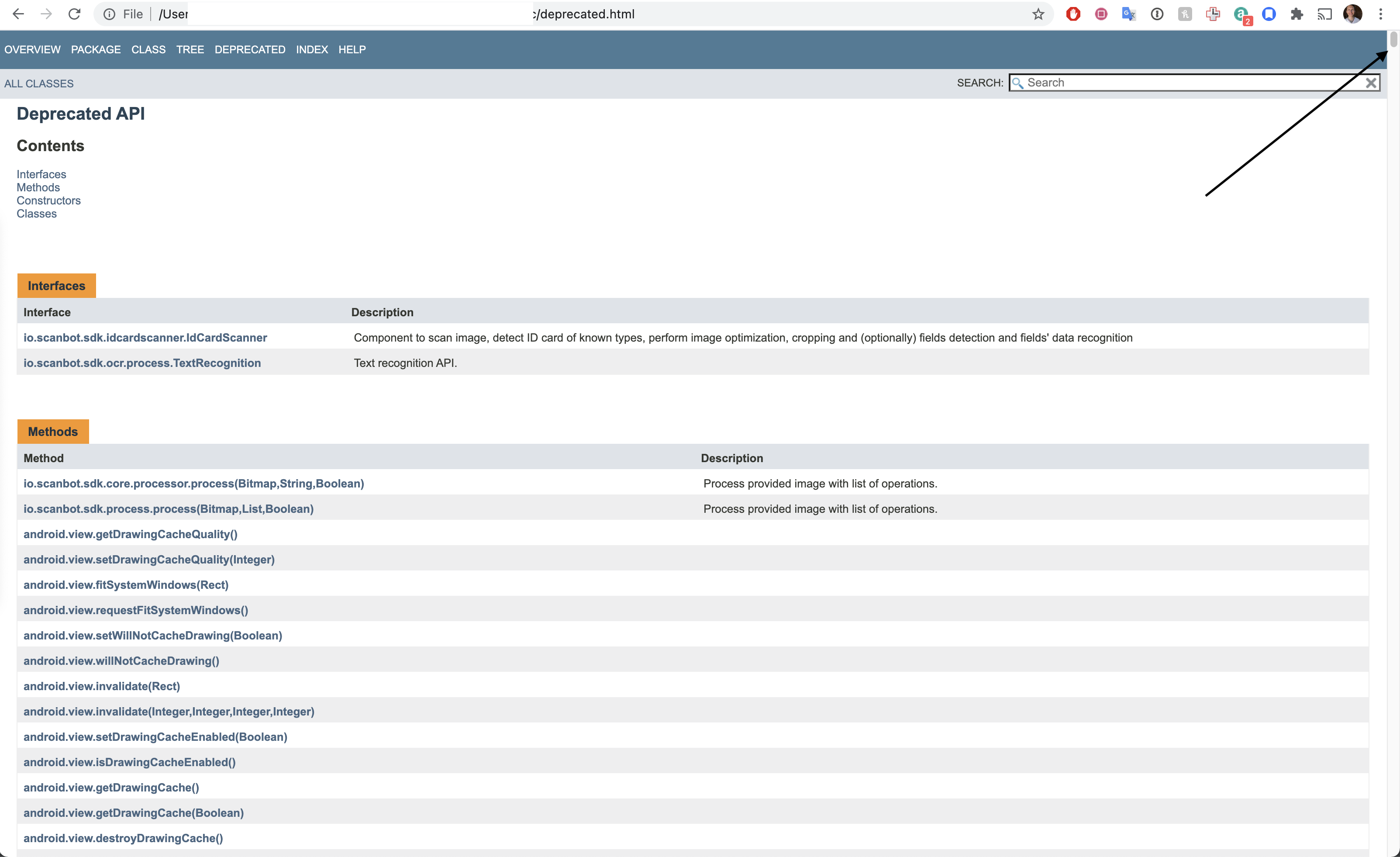Open the TREE navigation item
The width and height of the screenshot is (1400, 857).
tap(190, 49)
